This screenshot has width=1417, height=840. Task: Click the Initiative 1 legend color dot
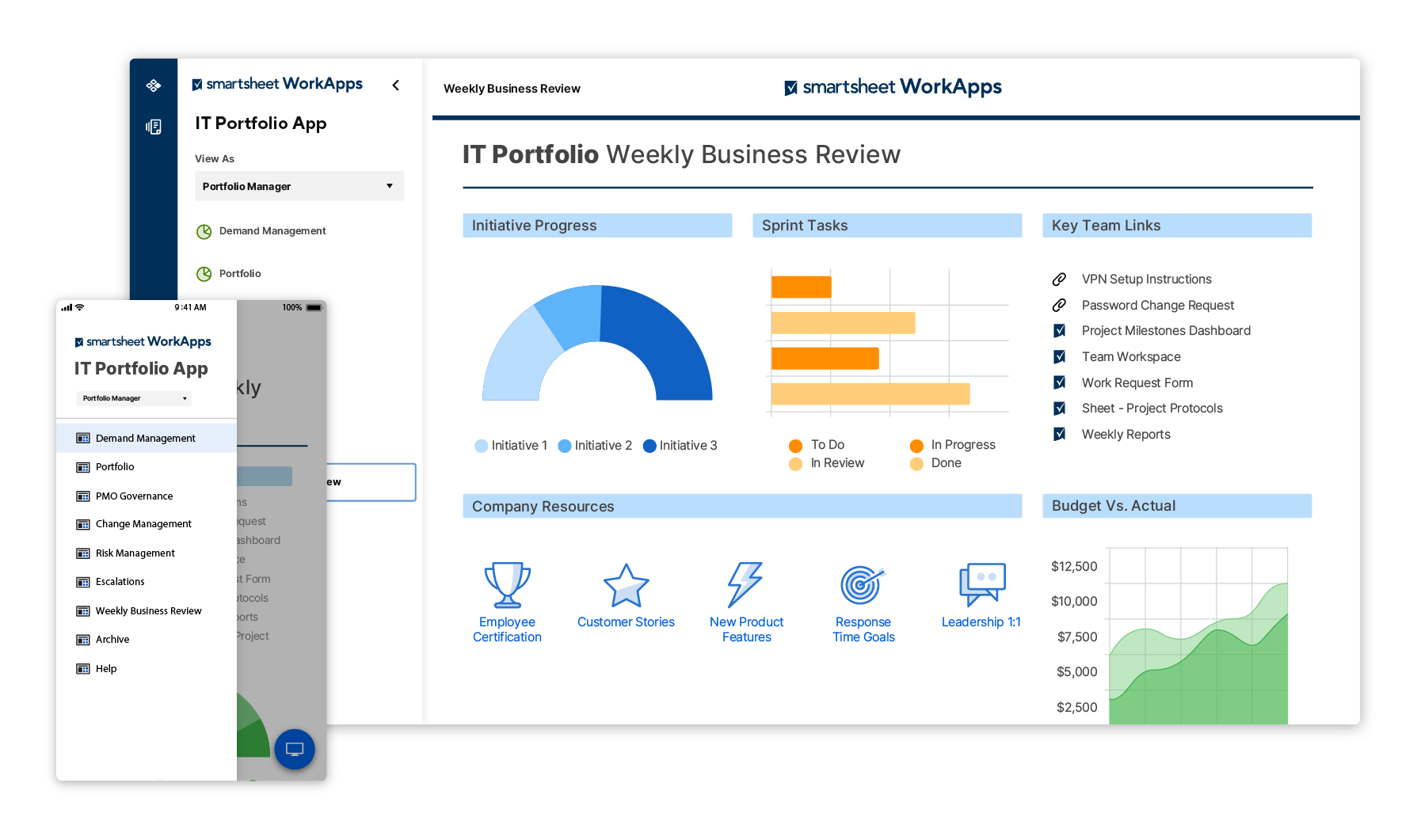tap(482, 445)
